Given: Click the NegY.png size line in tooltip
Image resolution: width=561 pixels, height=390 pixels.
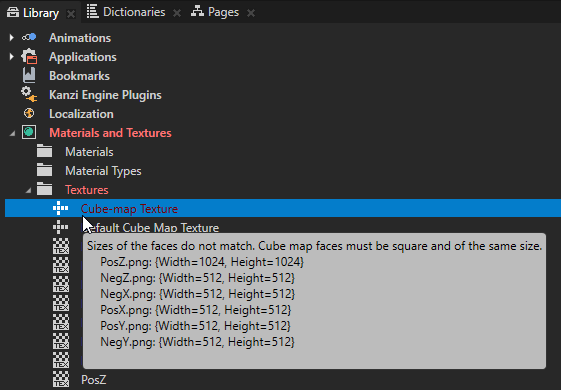Looking at the screenshot, I should click(x=197, y=342).
